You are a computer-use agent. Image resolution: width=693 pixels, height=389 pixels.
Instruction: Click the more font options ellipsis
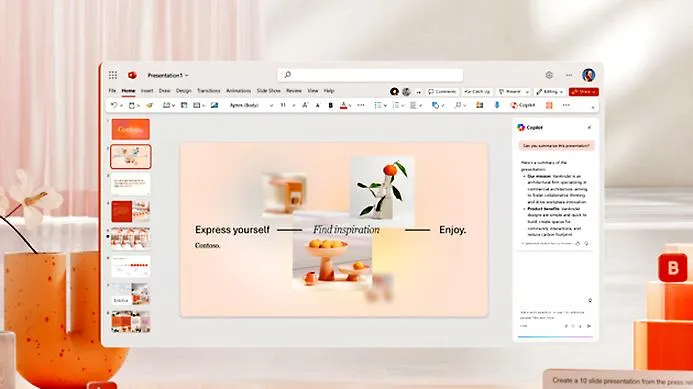(361, 105)
